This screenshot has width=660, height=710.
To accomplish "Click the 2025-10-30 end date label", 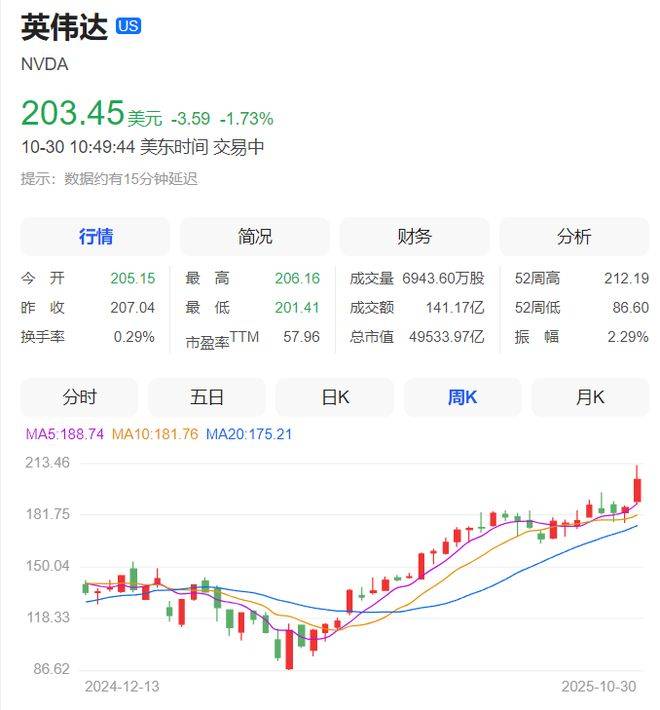I will pos(597,687).
